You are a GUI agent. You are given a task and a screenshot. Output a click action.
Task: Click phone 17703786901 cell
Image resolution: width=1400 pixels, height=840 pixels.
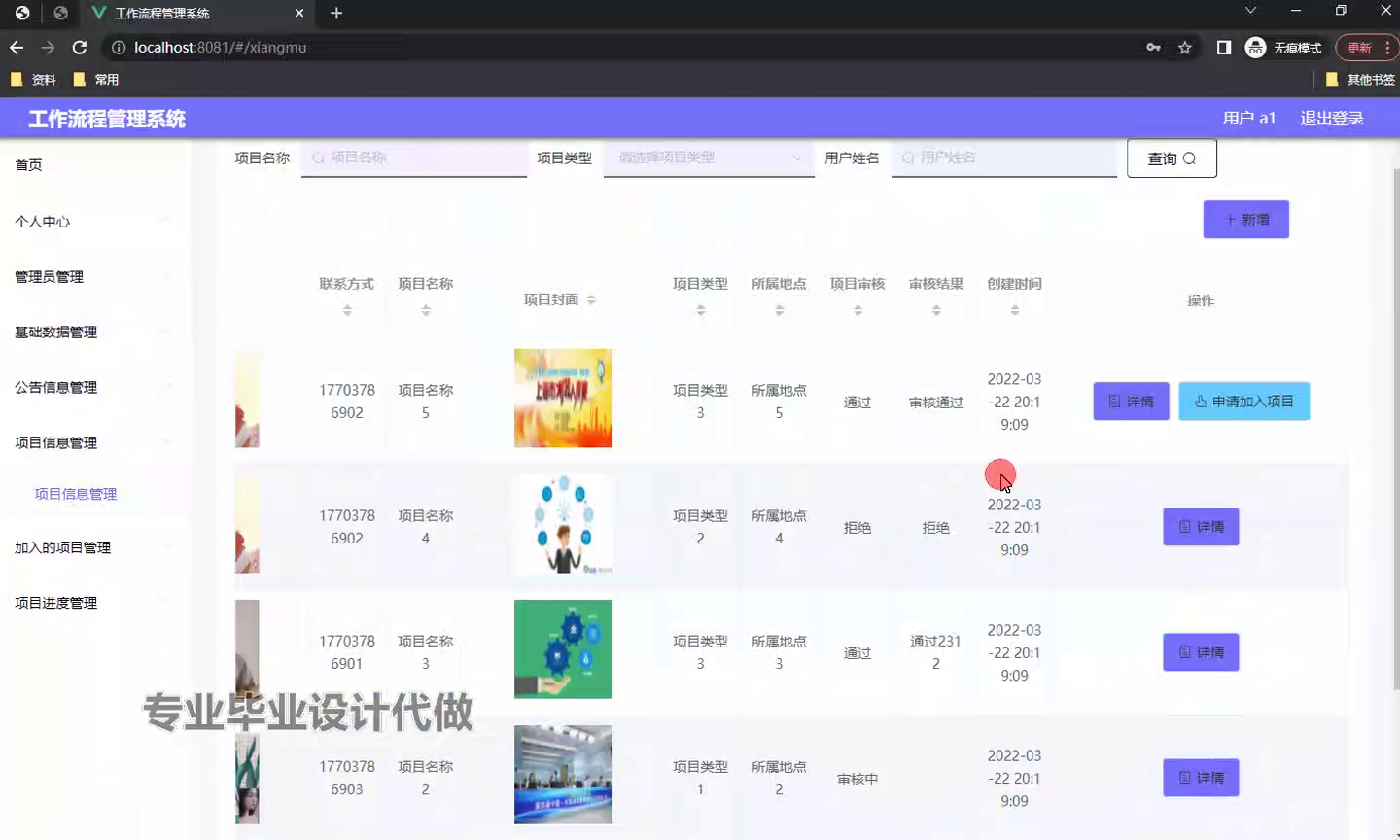tap(347, 652)
